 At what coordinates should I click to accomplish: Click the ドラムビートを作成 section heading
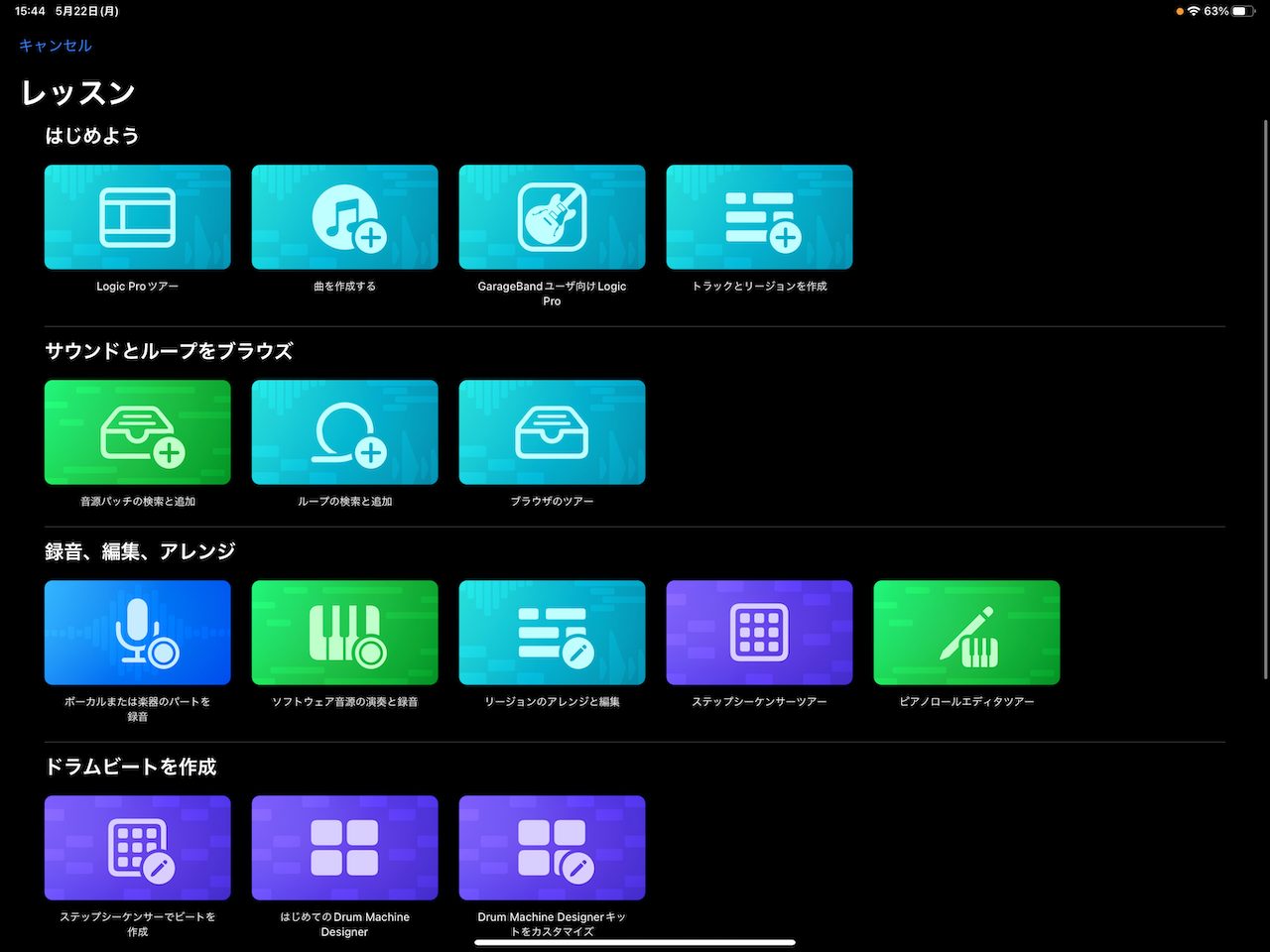(130, 767)
